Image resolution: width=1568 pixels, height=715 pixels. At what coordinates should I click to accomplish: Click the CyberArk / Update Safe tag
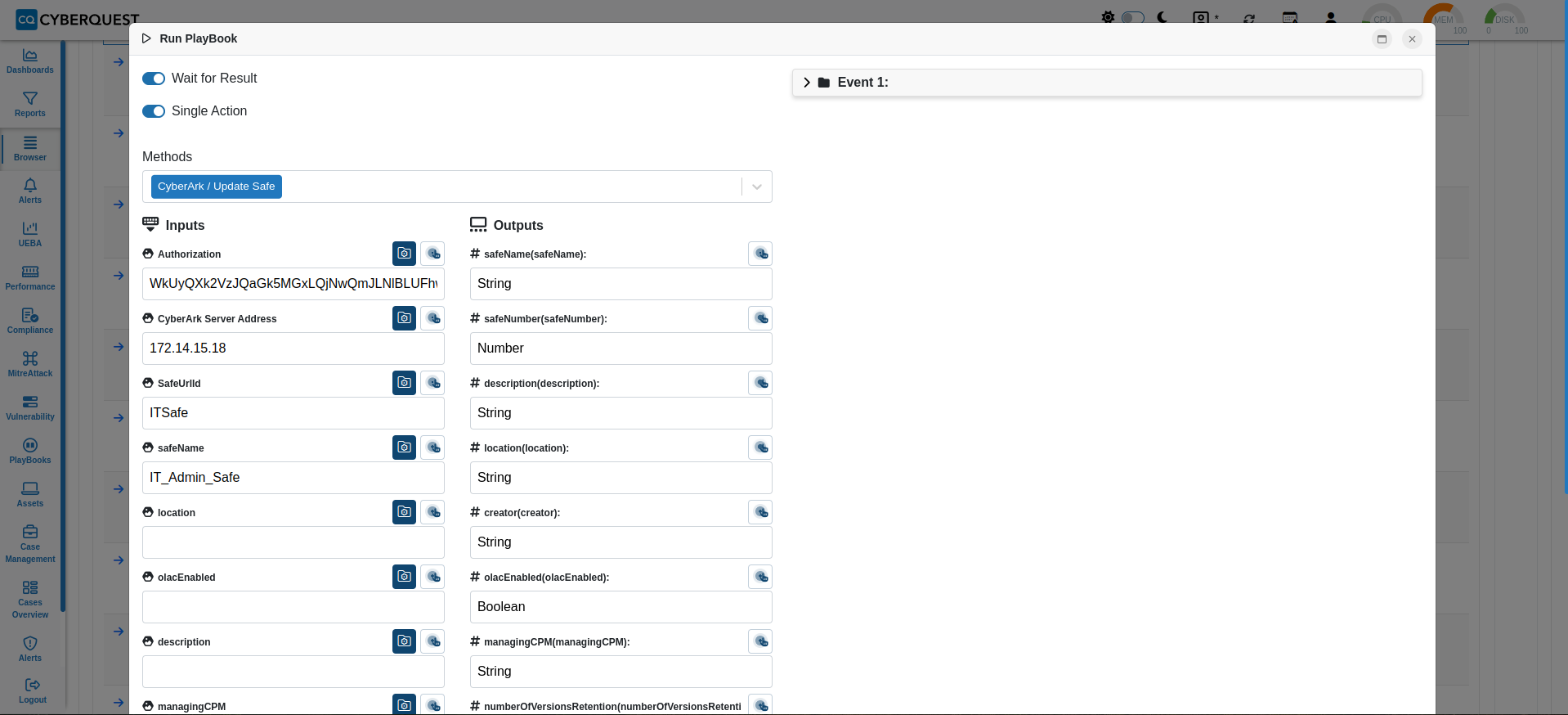[217, 187]
